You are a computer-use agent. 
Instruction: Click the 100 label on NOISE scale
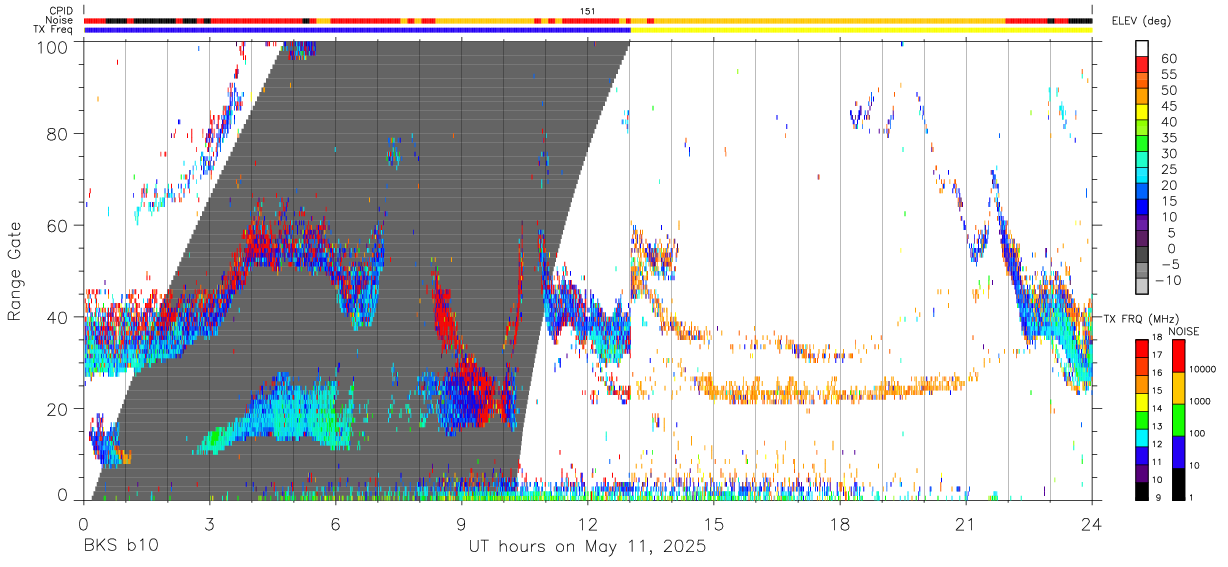1197,433
